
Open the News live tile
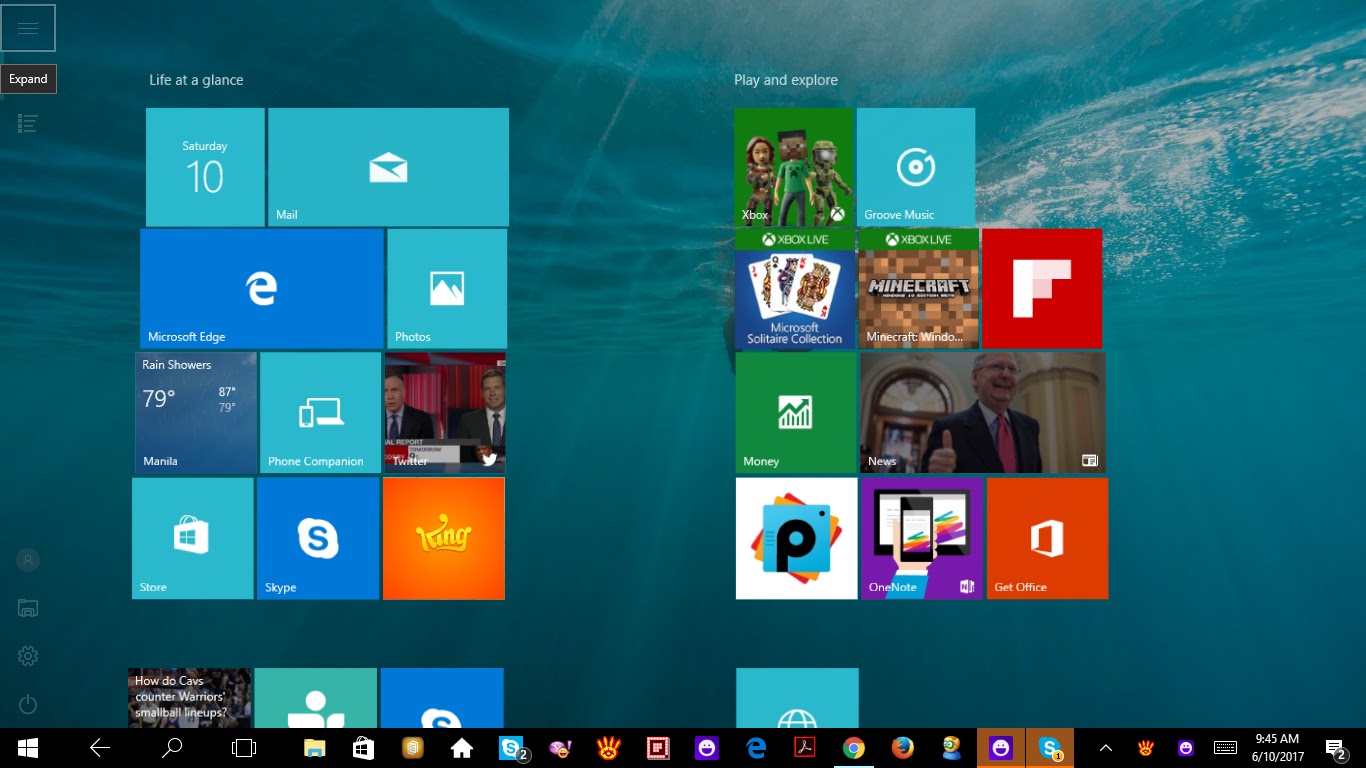click(x=983, y=412)
